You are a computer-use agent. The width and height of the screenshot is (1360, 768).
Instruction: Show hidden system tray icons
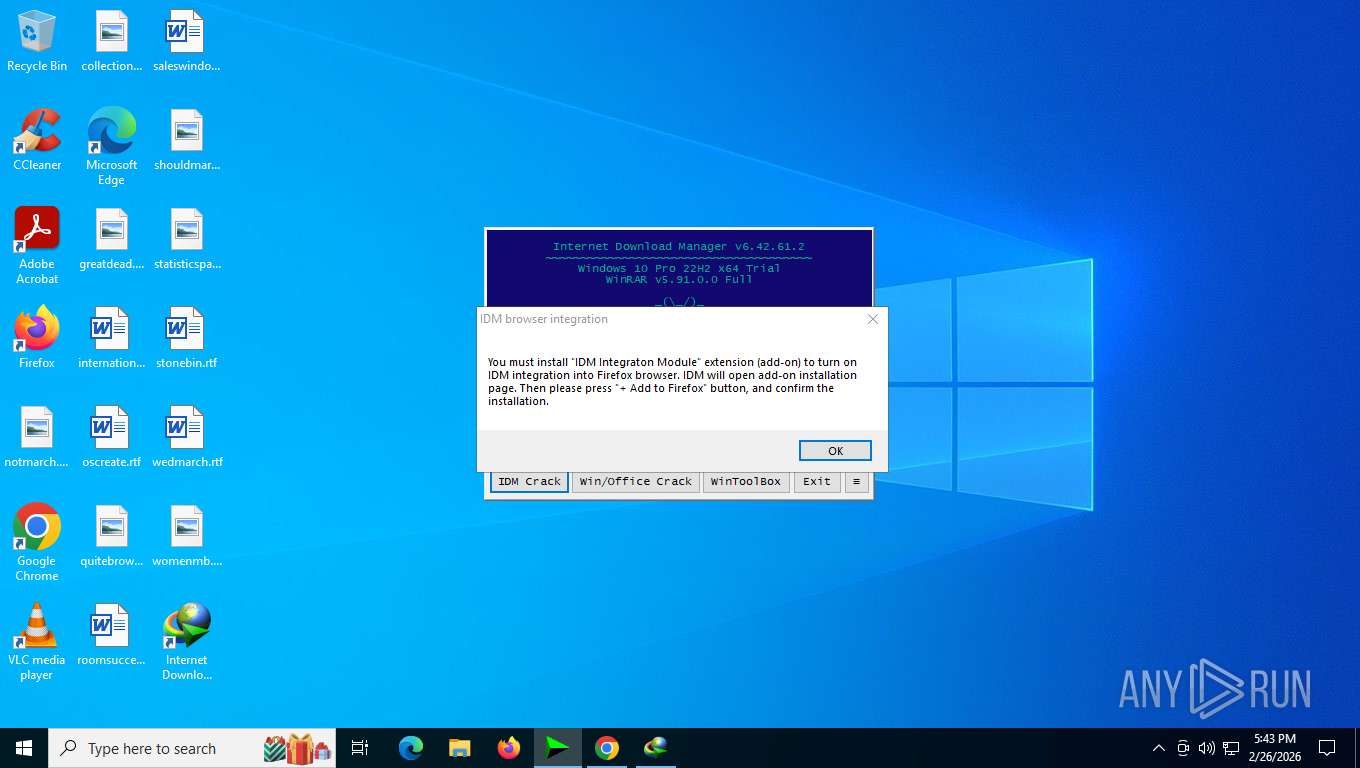[1159, 748]
